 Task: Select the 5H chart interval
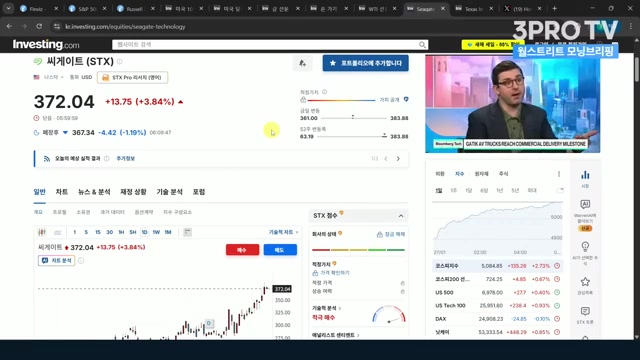133,232
